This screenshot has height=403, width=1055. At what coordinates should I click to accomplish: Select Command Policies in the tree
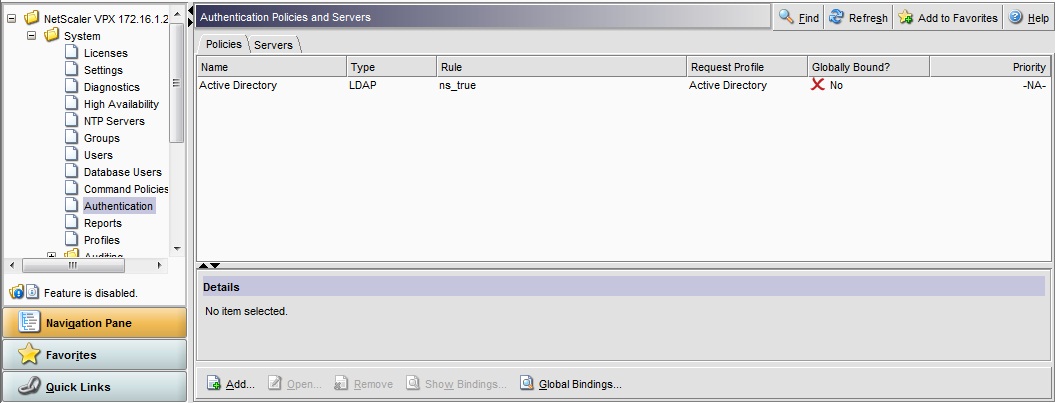pos(126,189)
